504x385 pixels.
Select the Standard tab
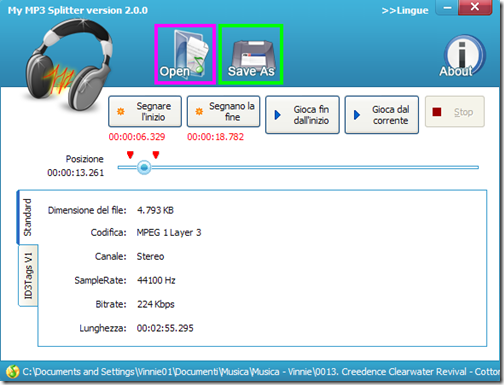pyautogui.click(x=27, y=218)
